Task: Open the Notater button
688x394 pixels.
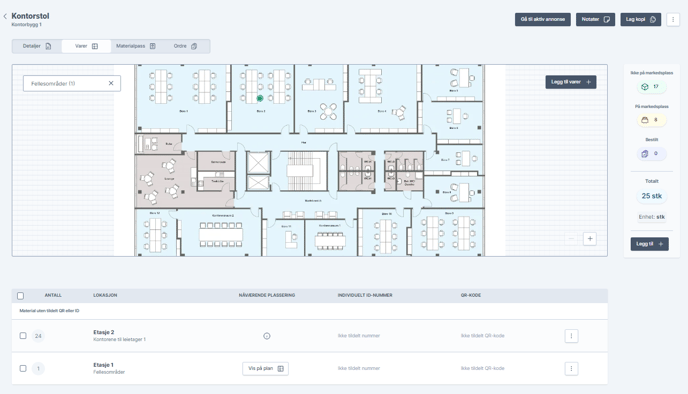Action: (x=595, y=19)
